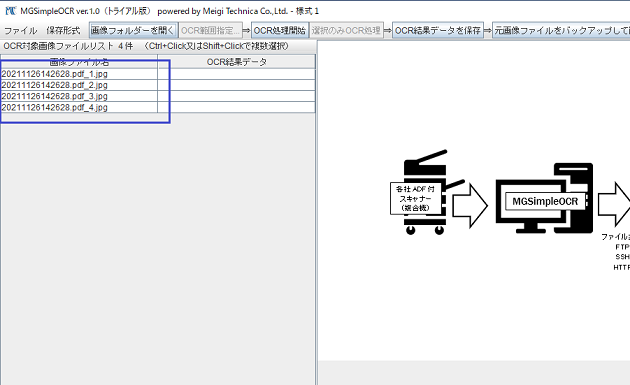The image size is (630, 385).
Task: Open the 保存形式 menu
Action: tap(63, 31)
